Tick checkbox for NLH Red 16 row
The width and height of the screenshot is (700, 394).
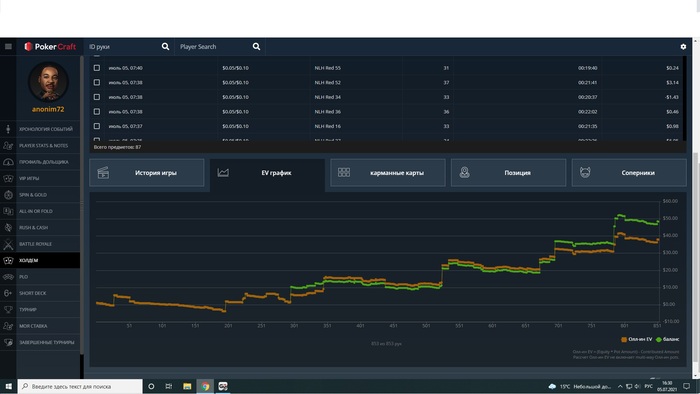coord(96,126)
